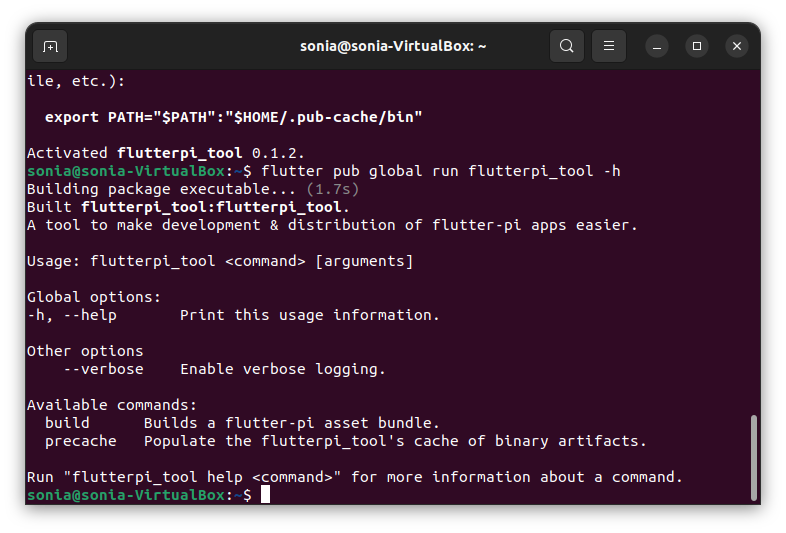Image resolution: width=786 pixels, height=533 pixels.
Task: Click 'Print this usage information.' text
Action: 310,315
